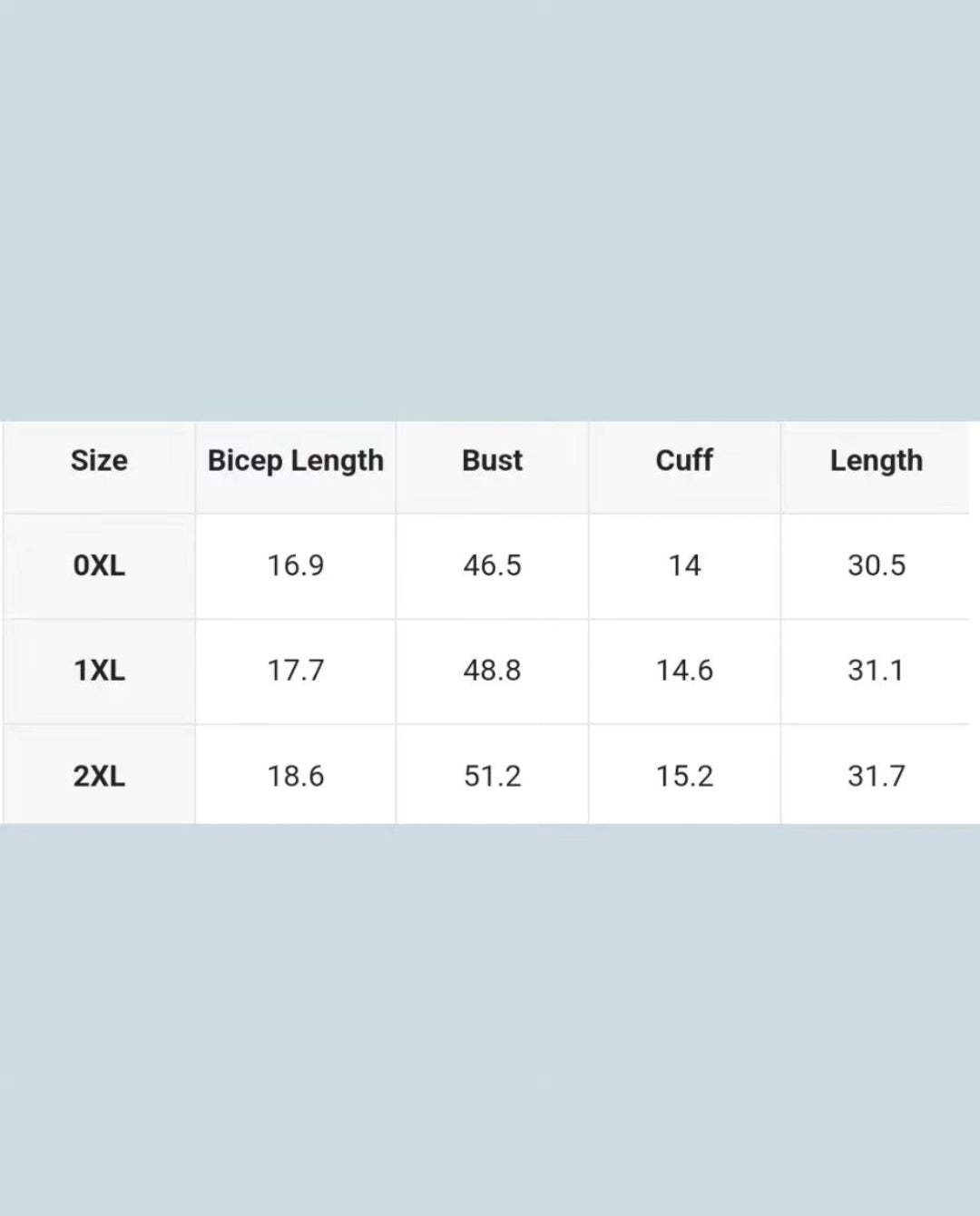Select the 51.2 bust value
This screenshot has width=980, height=1216.
492,777
